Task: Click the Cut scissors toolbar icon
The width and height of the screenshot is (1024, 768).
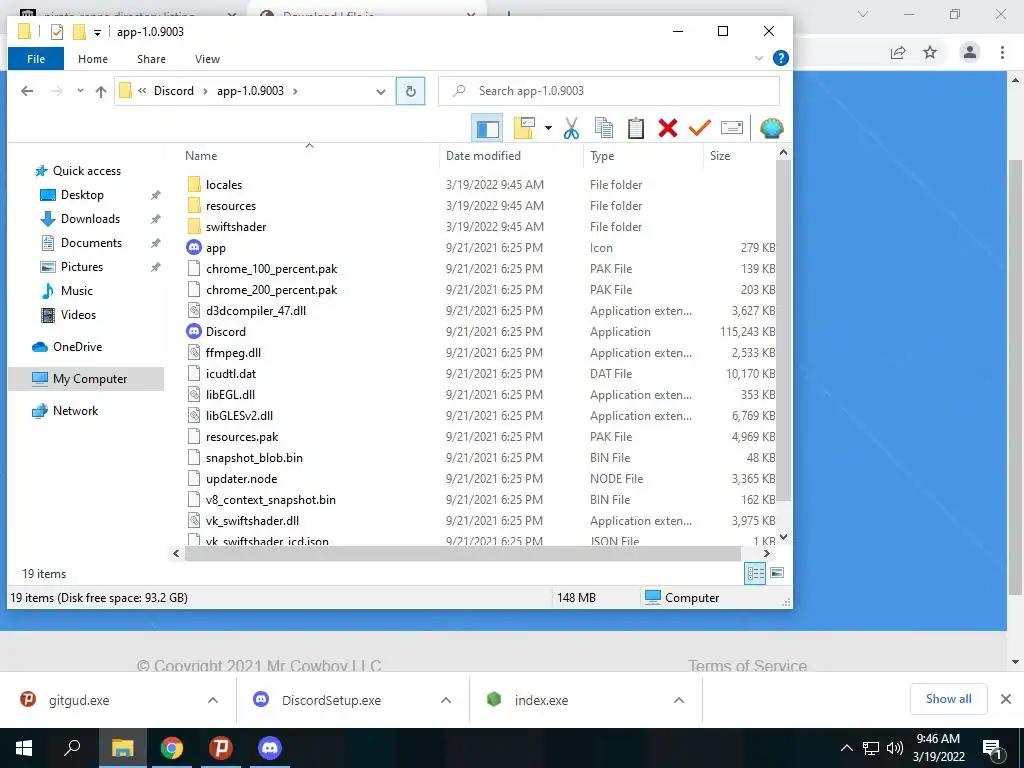Action: [x=571, y=128]
